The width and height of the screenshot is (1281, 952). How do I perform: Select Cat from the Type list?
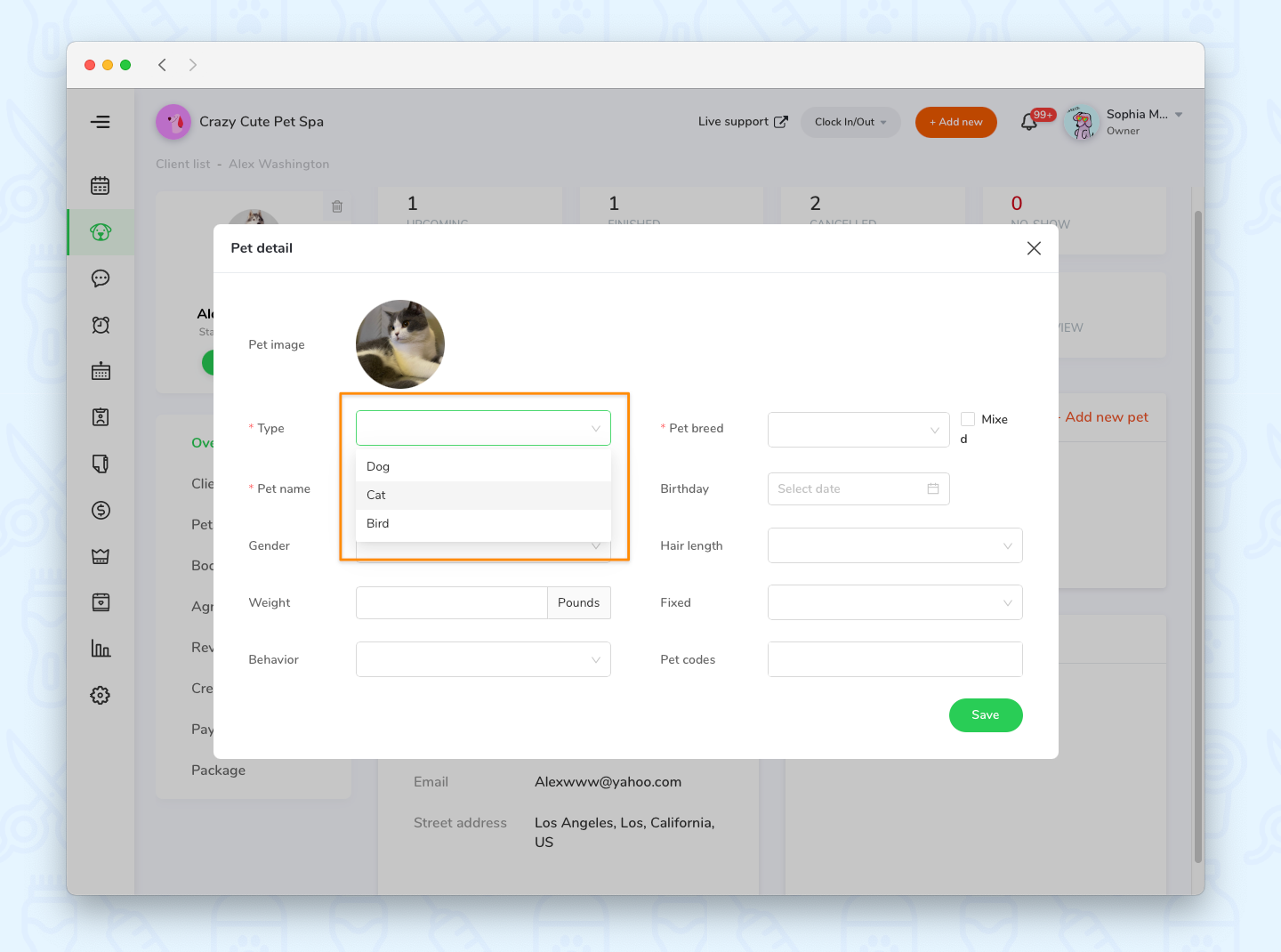pos(483,495)
